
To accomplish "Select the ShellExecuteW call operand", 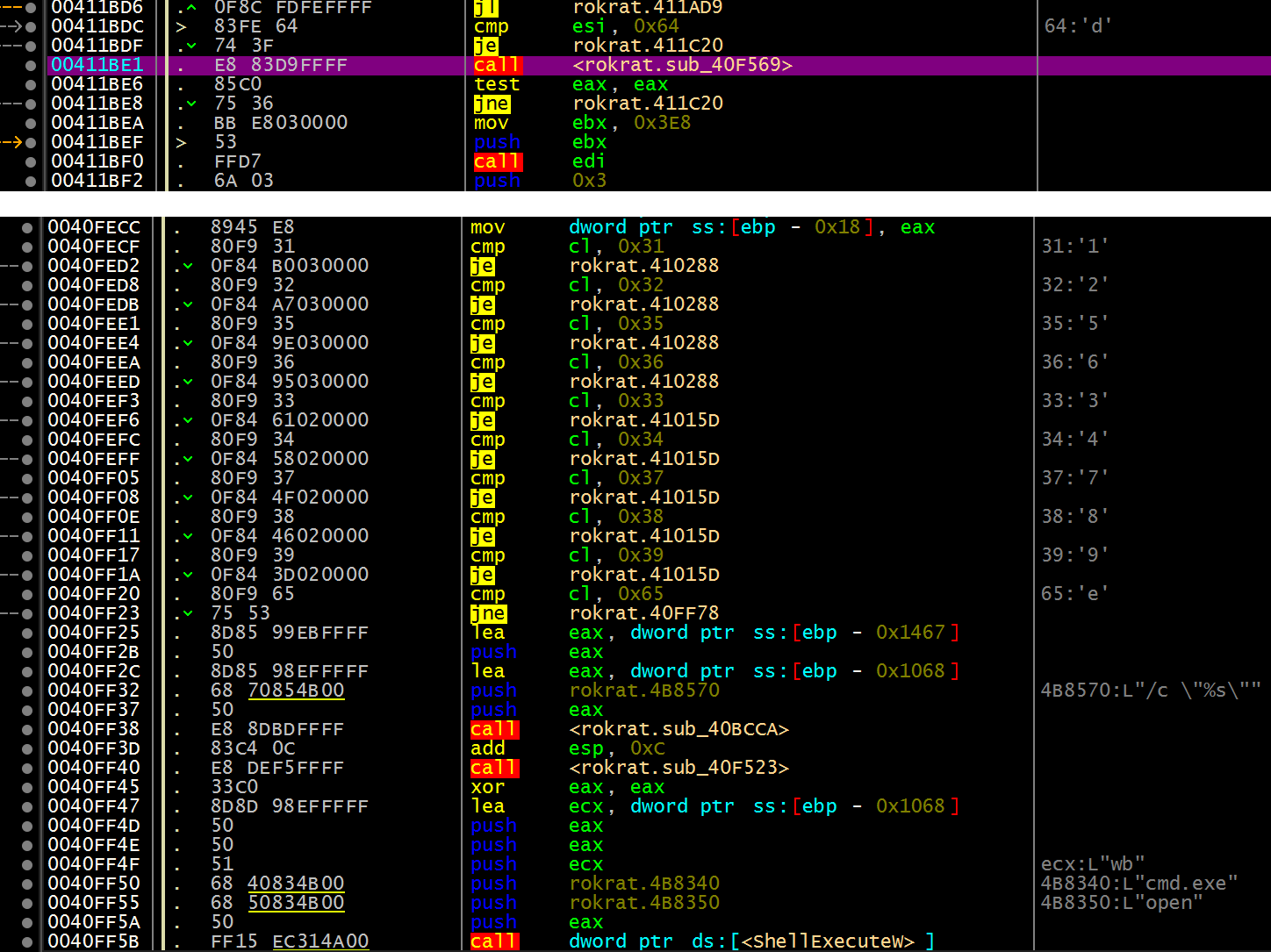I will tap(751, 941).
